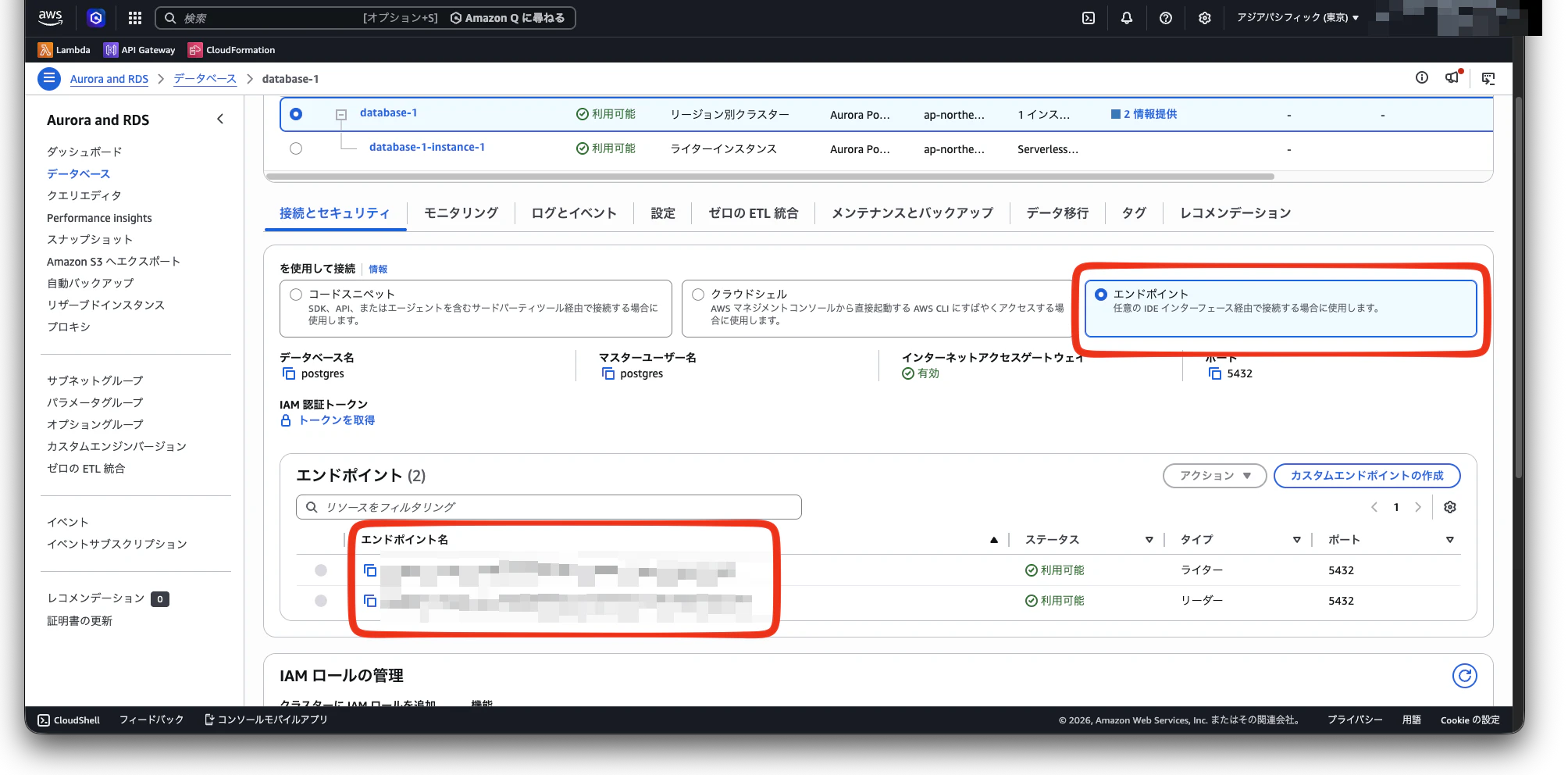This screenshot has width=1568, height=775.
Task: Open the info panel icon
Action: (1422, 77)
